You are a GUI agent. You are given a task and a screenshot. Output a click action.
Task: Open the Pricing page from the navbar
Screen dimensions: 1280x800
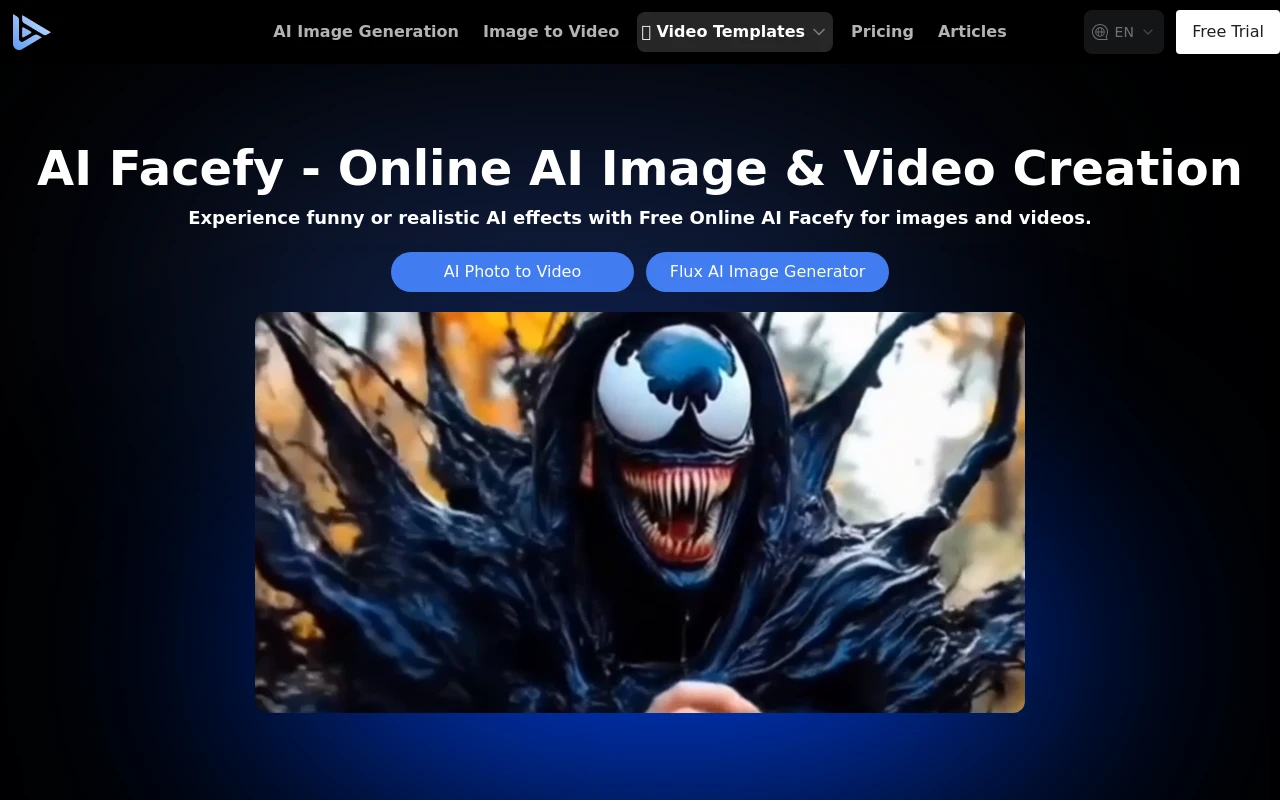pyautogui.click(x=882, y=31)
